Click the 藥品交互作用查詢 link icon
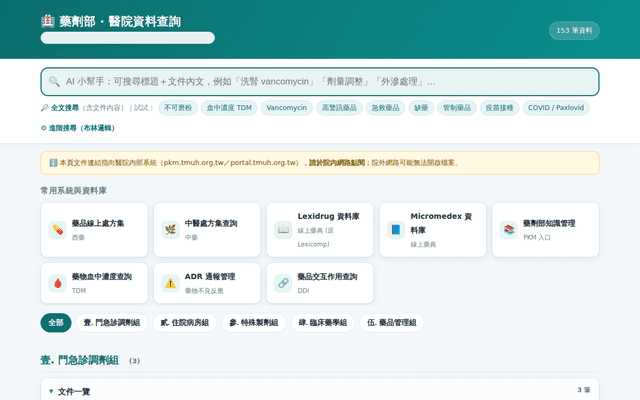The width and height of the screenshot is (640, 400). click(x=283, y=283)
